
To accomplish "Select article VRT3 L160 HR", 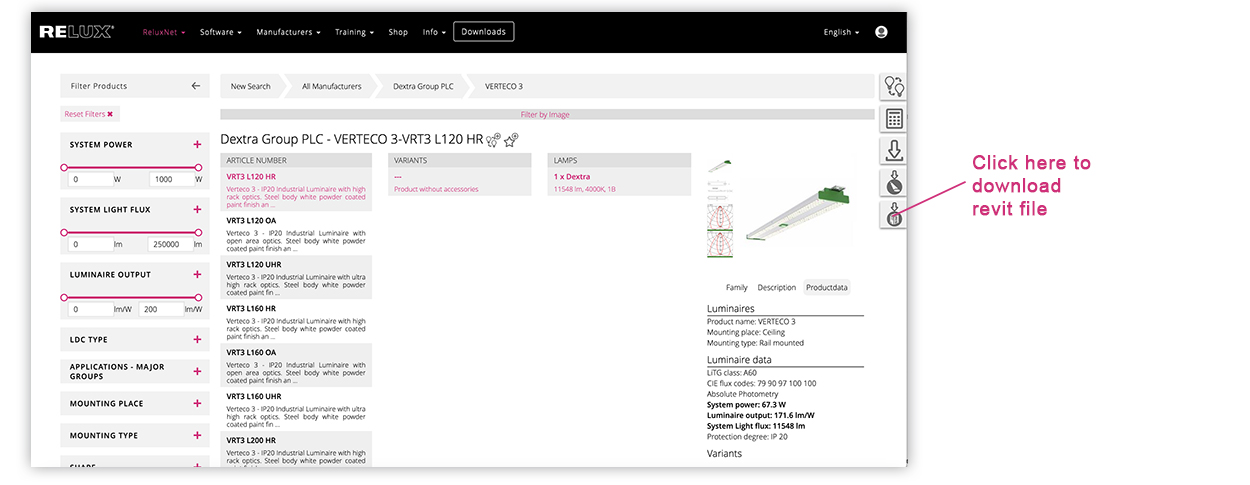I will pyautogui.click(x=252, y=309).
